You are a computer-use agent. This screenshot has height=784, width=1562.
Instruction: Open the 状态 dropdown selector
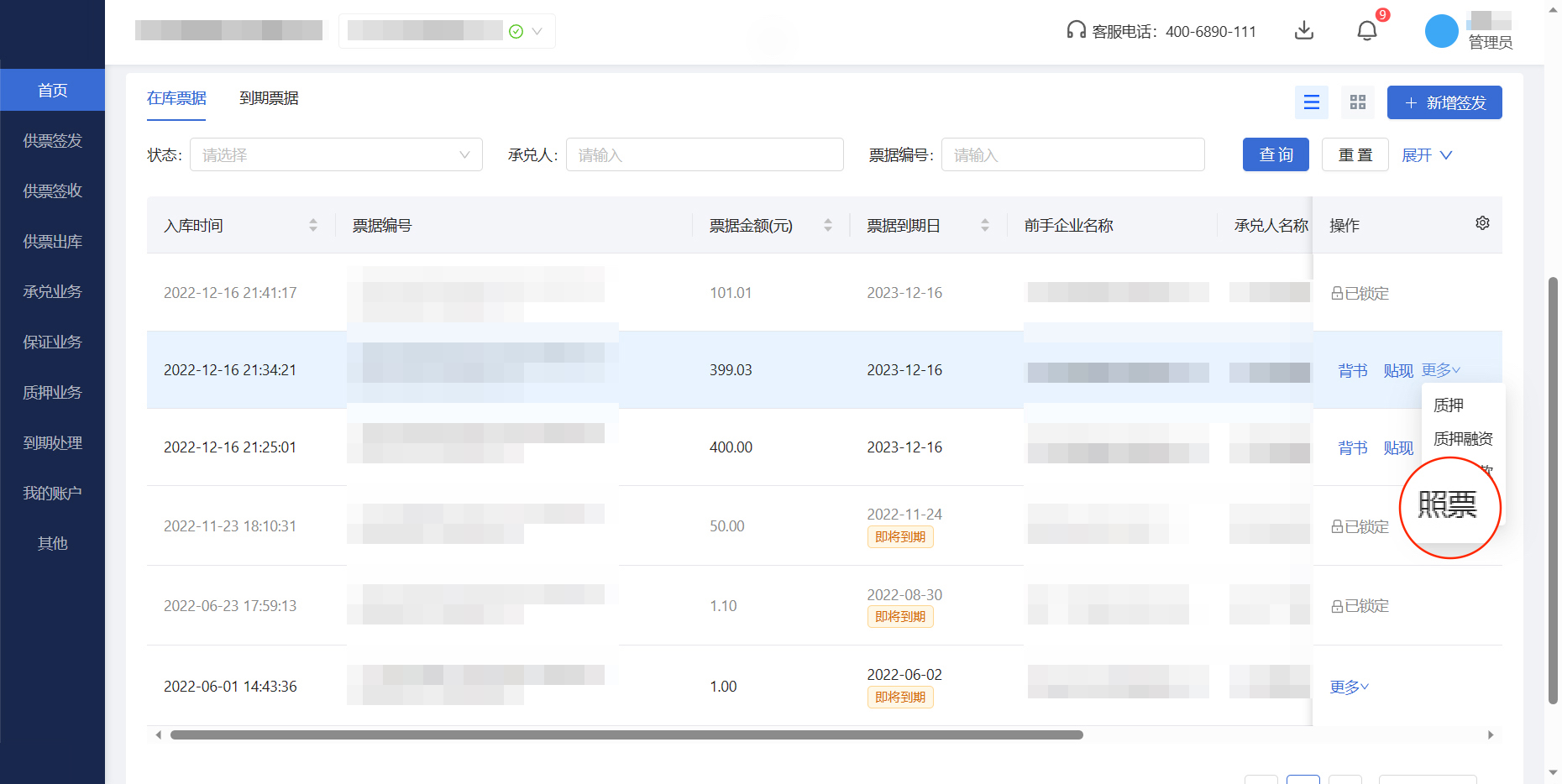point(336,155)
